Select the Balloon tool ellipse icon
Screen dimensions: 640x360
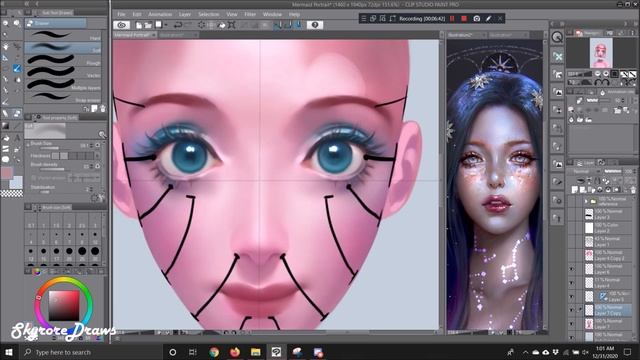5,159
